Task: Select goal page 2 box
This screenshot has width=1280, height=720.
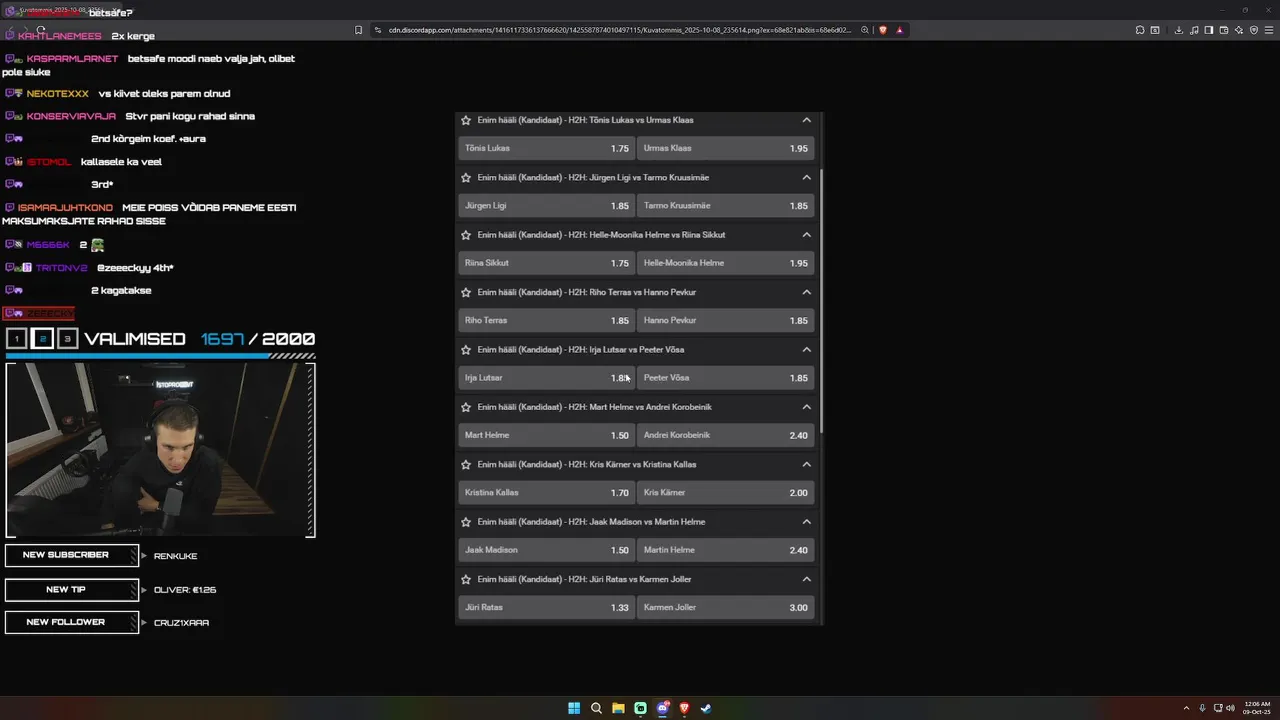Action: coord(42,339)
